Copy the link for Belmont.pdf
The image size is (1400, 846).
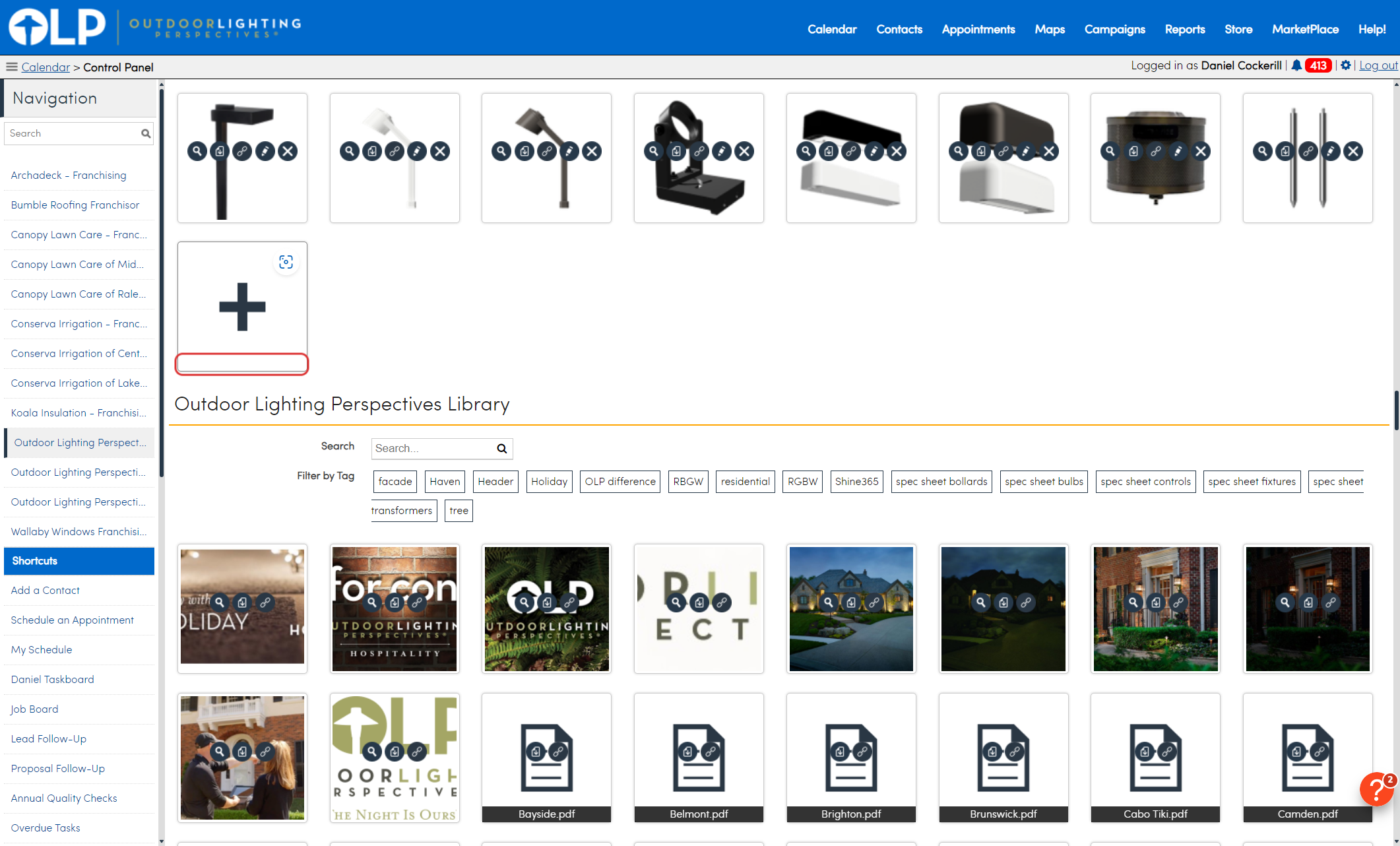(711, 751)
